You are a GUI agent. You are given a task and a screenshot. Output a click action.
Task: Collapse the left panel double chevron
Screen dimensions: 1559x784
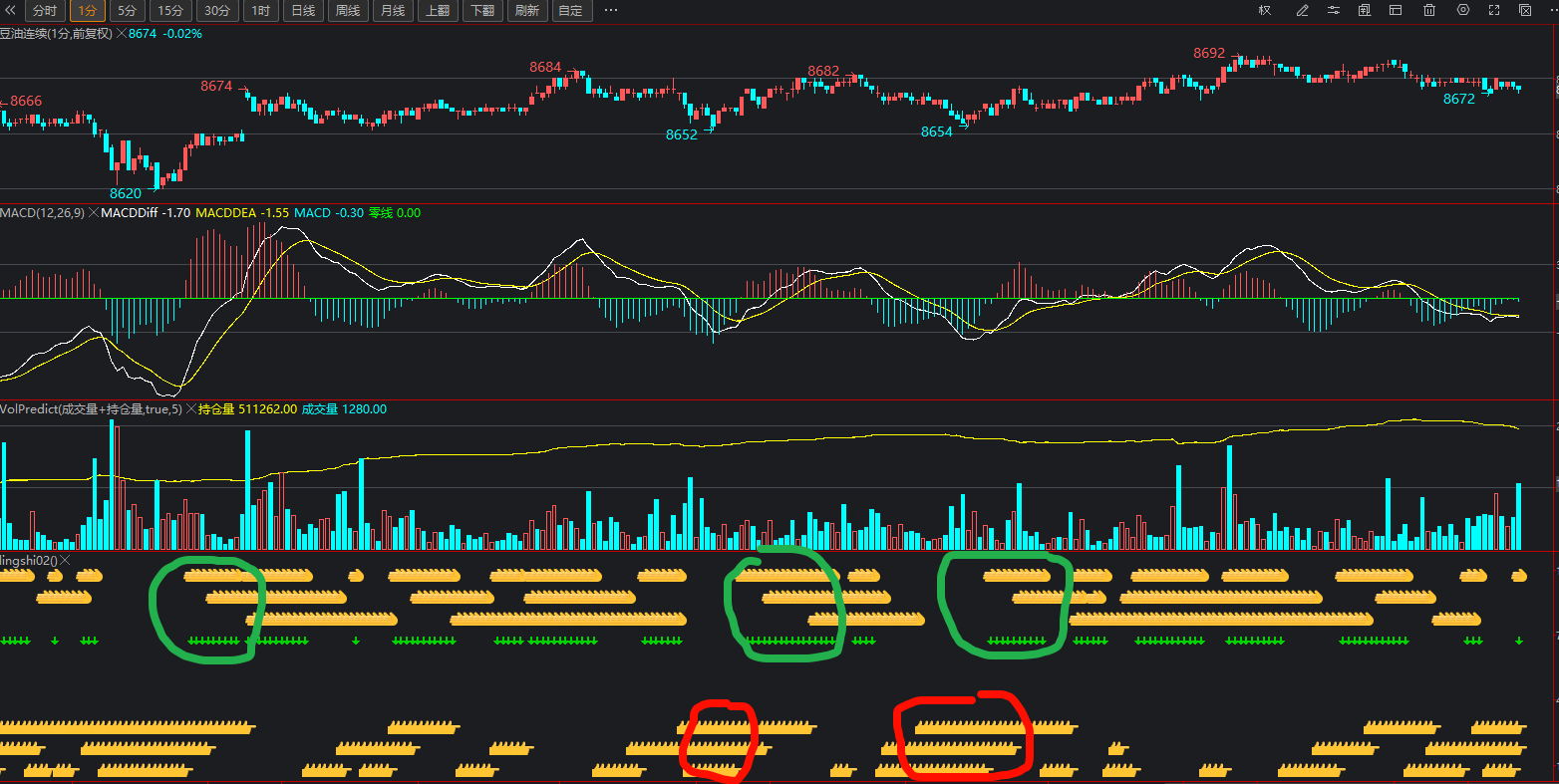coord(11,11)
